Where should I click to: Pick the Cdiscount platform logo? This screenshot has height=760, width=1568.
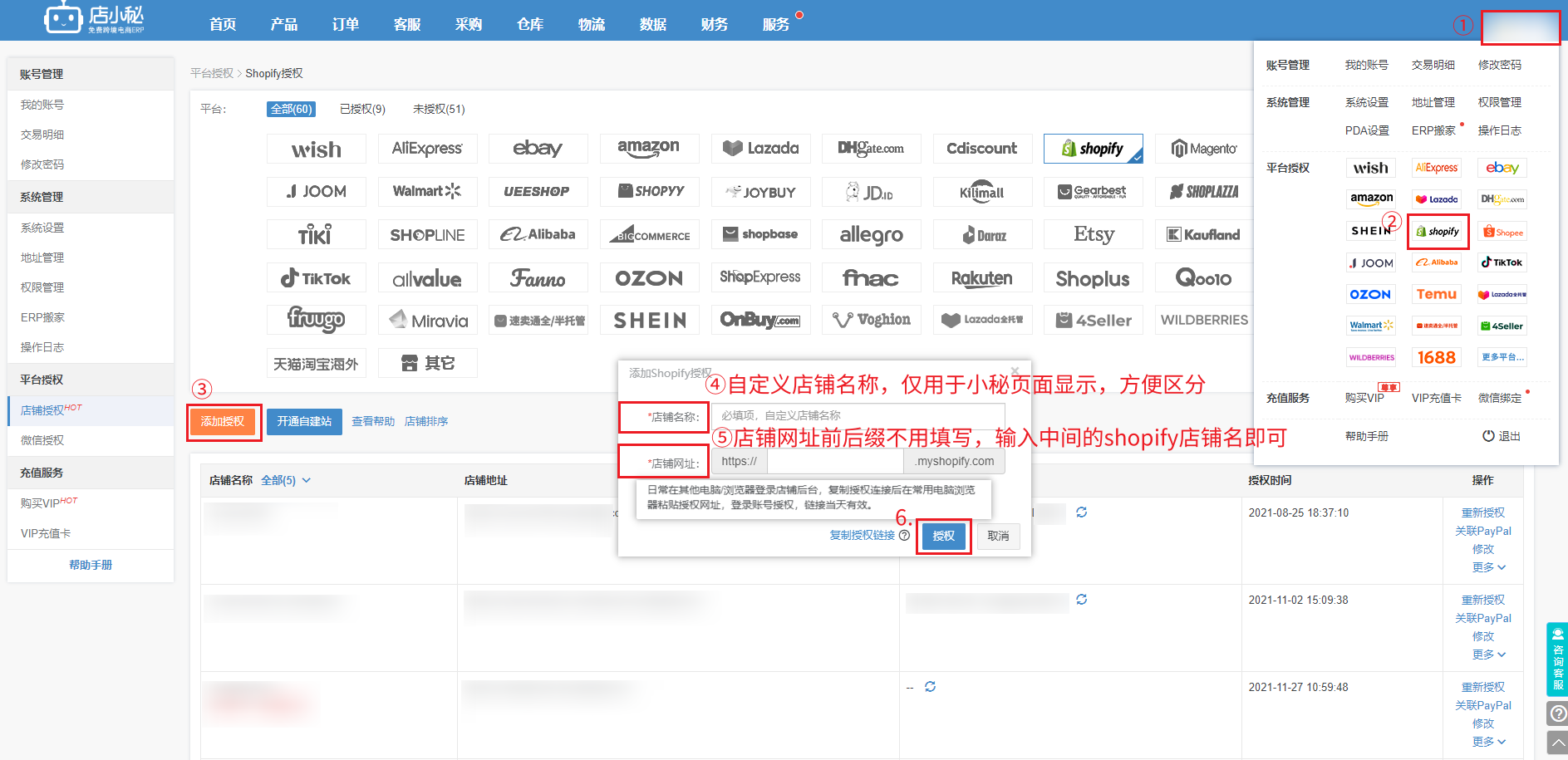pyautogui.click(x=982, y=149)
